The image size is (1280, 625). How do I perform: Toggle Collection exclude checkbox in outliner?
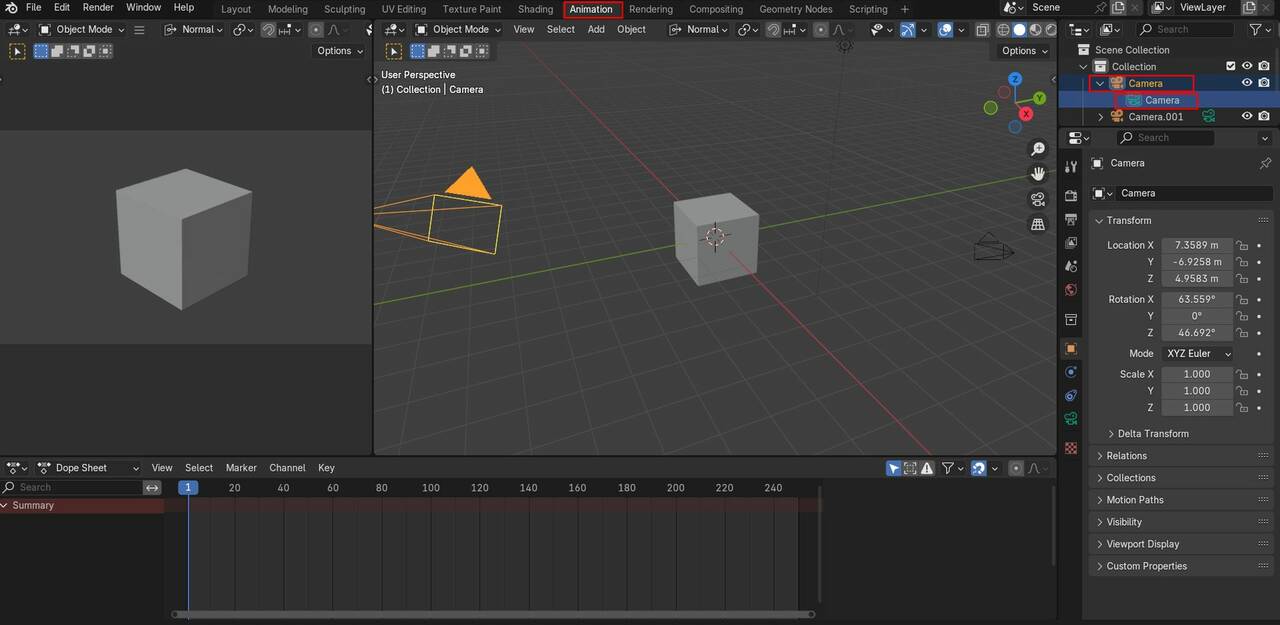[1231, 66]
